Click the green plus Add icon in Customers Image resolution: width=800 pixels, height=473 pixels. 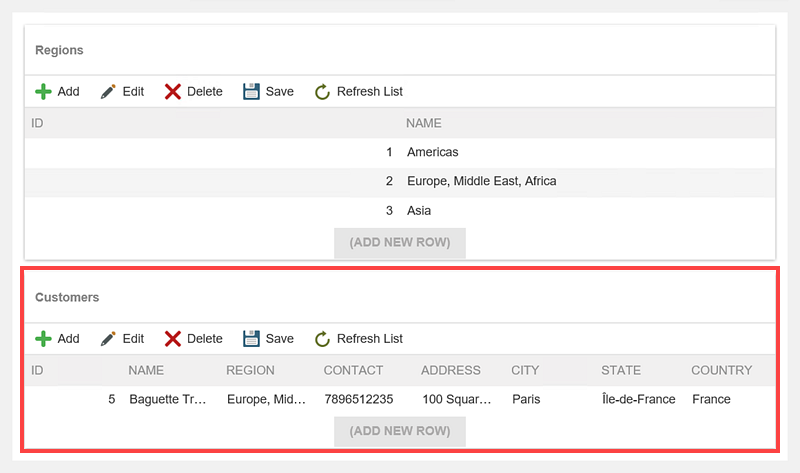click(x=43, y=339)
